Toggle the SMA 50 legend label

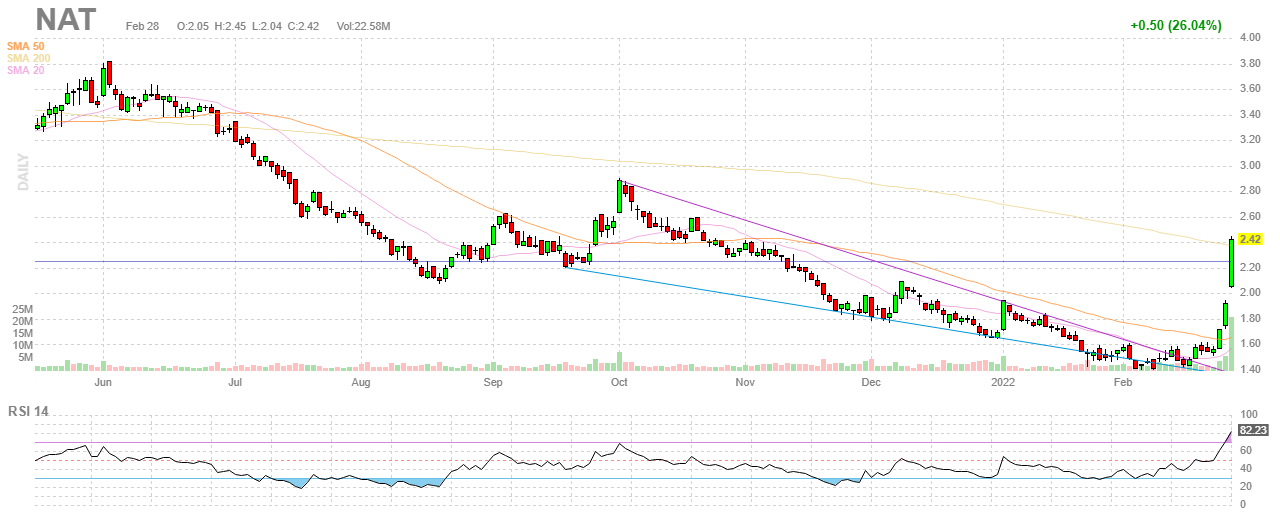click(x=27, y=46)
